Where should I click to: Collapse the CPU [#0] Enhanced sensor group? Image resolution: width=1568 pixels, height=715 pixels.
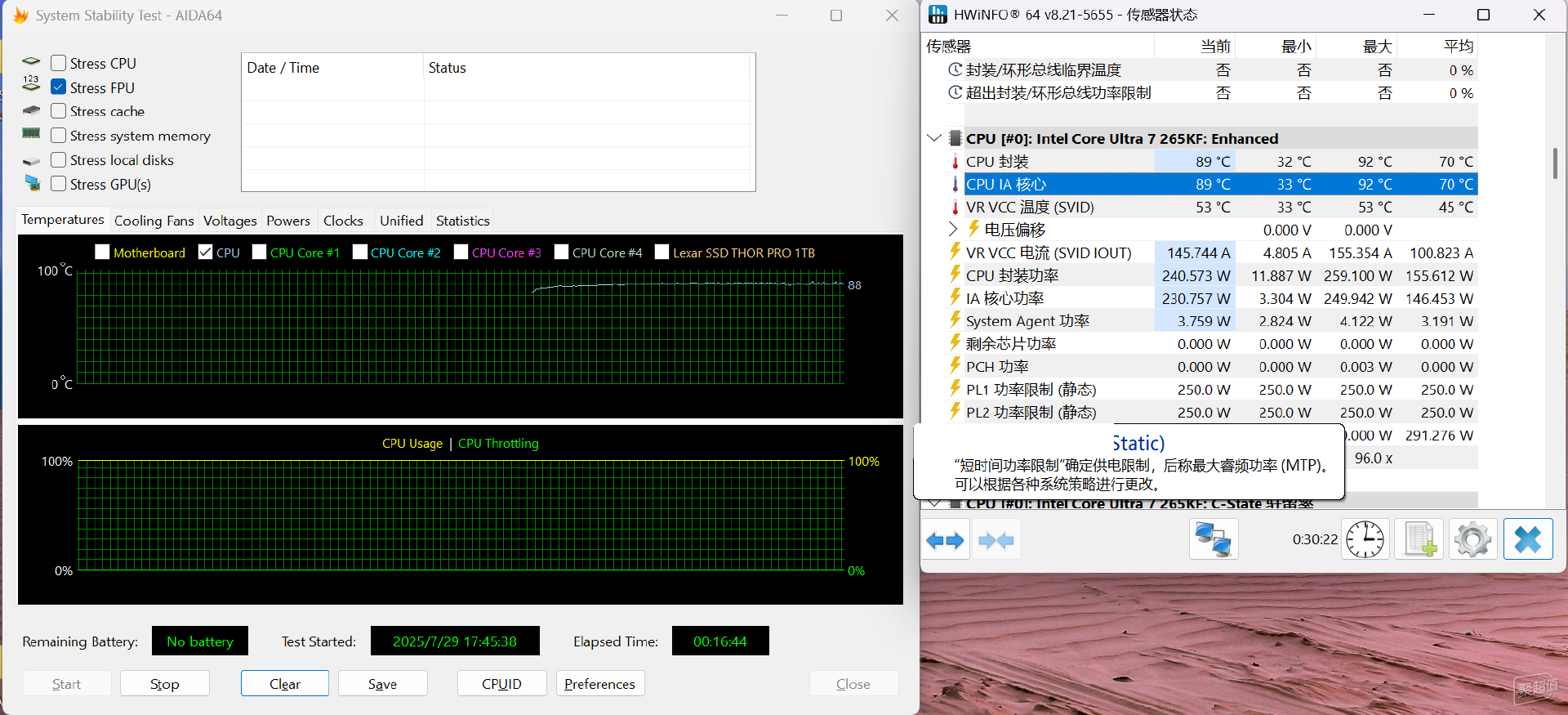click(x=934, y=138)
